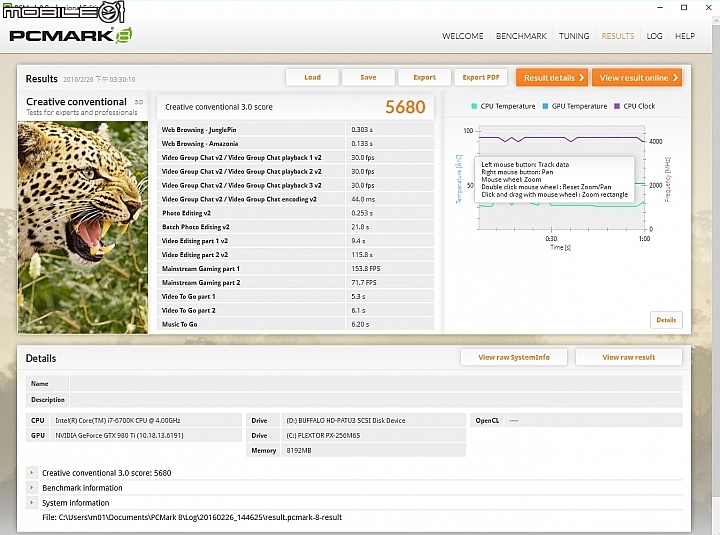Screen dimensions: 720x535
Task: Open the WELCOME tab
Action: click(x=462, y=36)
